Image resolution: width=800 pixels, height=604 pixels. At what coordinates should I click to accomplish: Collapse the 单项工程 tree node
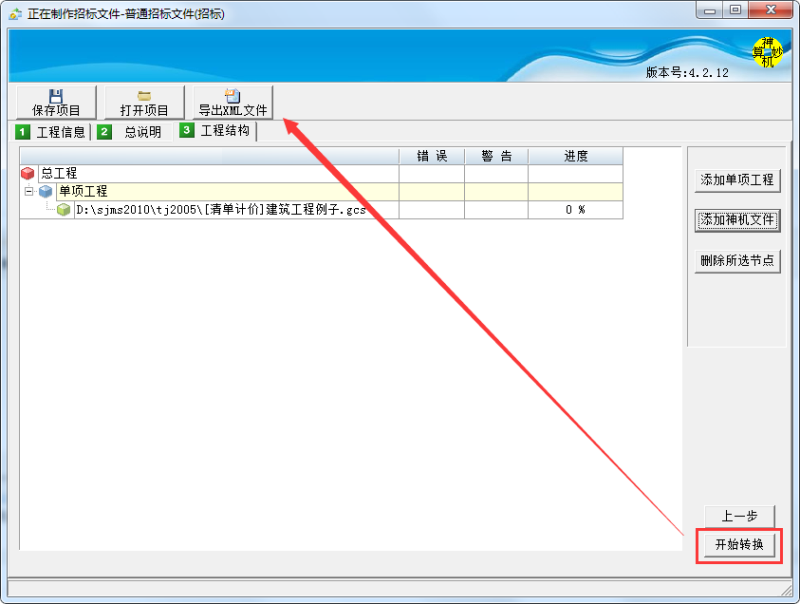(29, 191)
